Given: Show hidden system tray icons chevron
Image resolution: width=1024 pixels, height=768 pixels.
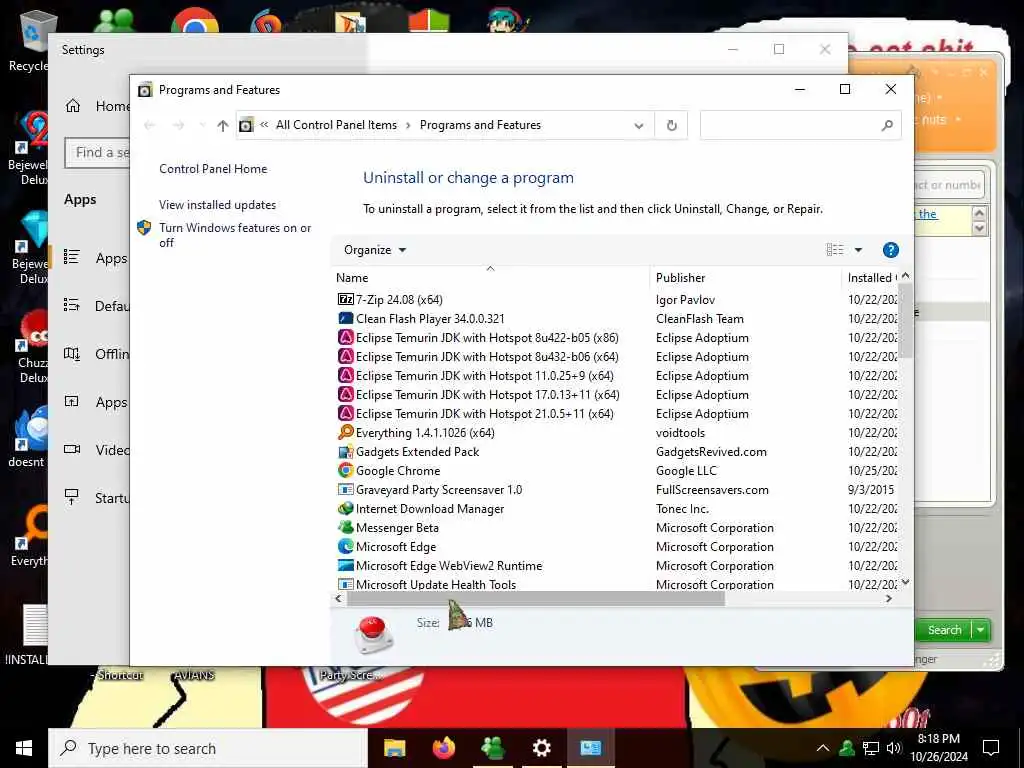Looking at the screenshot, I should click(823, 748).
